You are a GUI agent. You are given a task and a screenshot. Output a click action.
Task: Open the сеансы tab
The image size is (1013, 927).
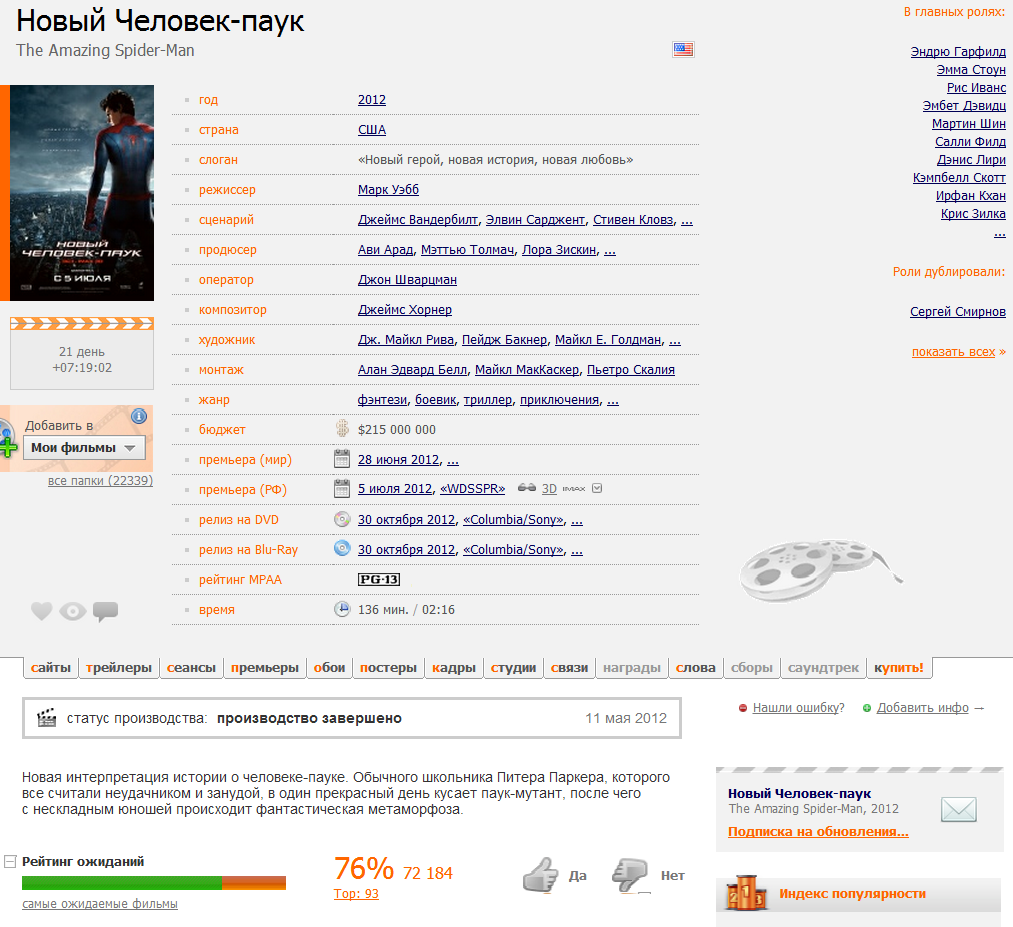pyautogui.click(x=191, y=668)
